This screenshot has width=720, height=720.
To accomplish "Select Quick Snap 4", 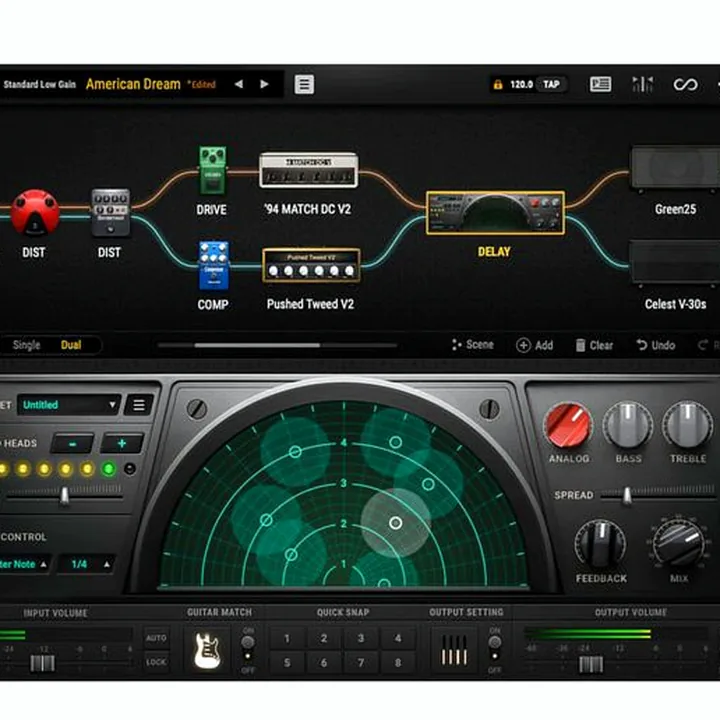I will (398, 639).
